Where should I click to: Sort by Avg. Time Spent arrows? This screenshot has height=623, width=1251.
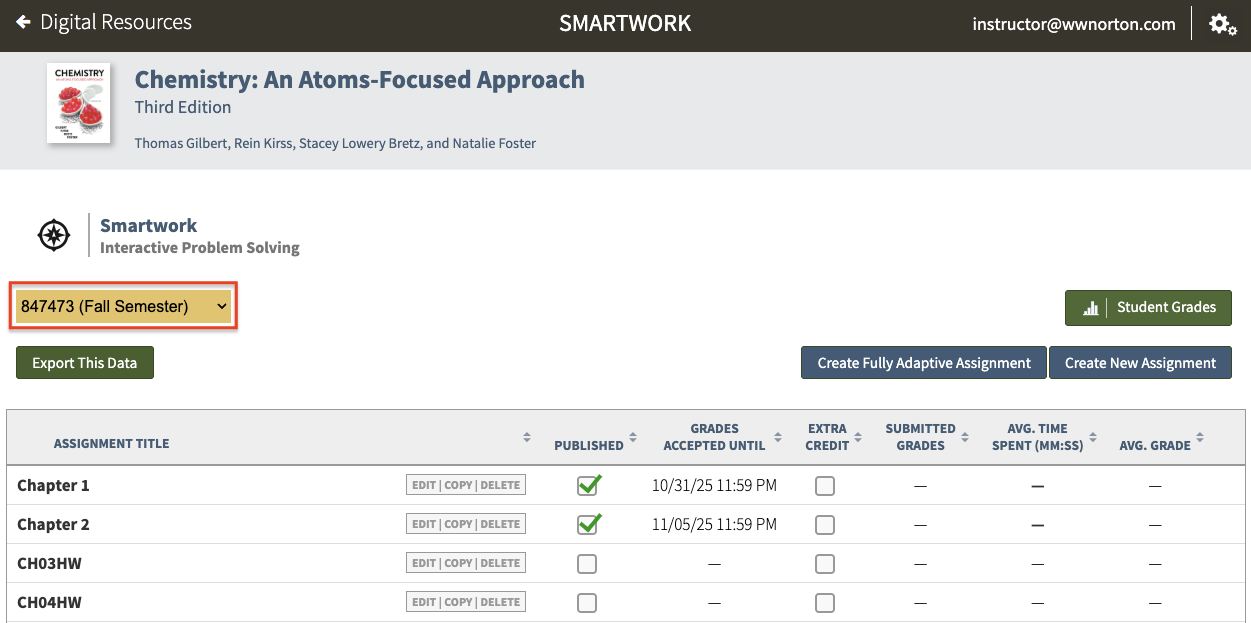(1094, 437)
